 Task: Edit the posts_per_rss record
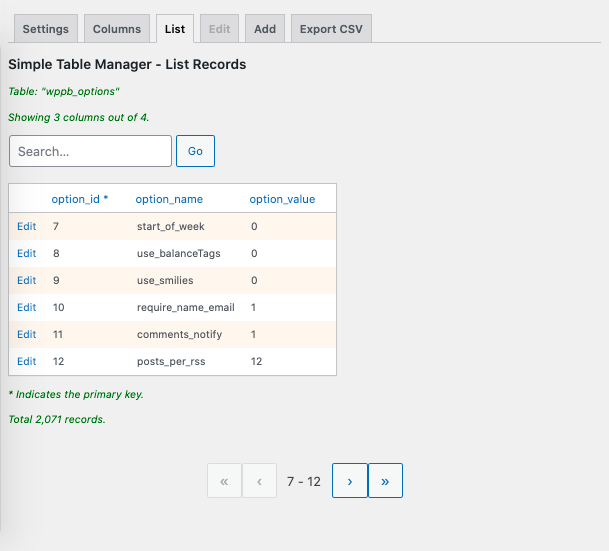pos(26,361)
